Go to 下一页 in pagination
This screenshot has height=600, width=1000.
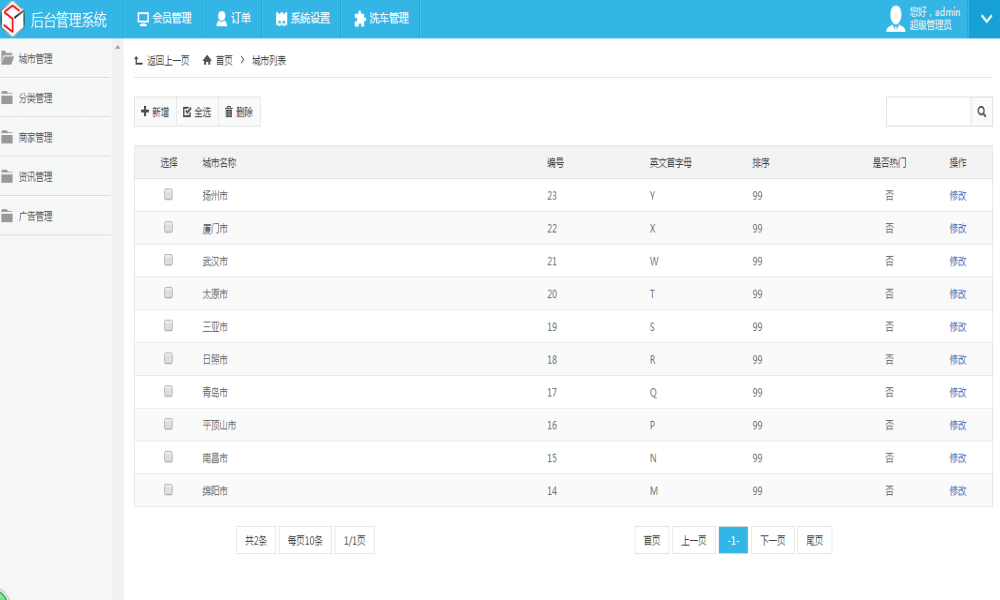[772, 540]
